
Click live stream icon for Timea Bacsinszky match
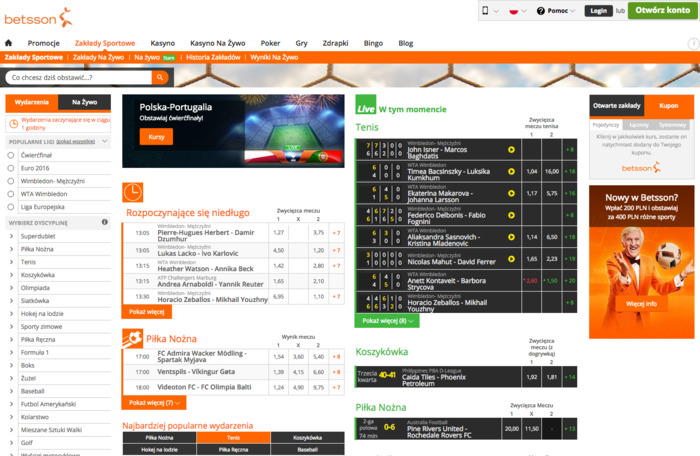pyautogui.click(x=511, y=172)
